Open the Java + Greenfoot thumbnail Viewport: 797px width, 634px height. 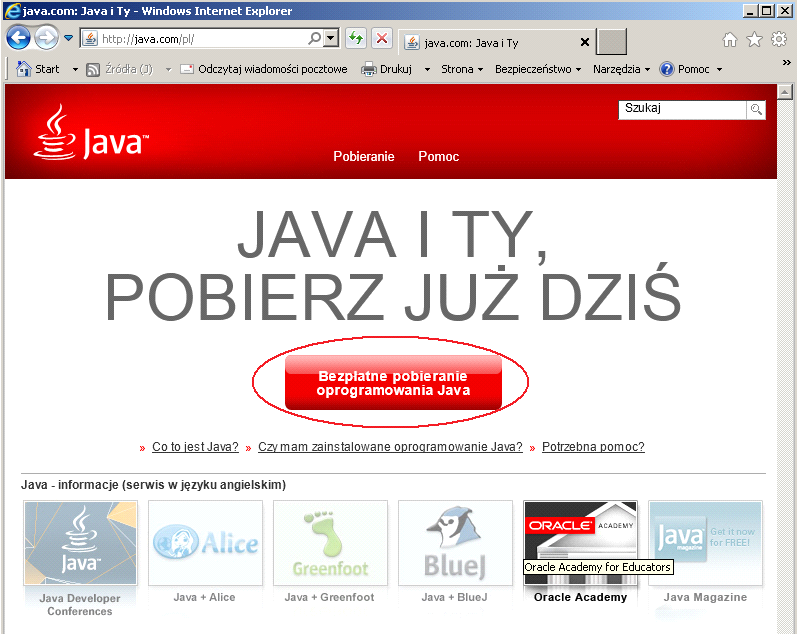(x=330, y=543)
